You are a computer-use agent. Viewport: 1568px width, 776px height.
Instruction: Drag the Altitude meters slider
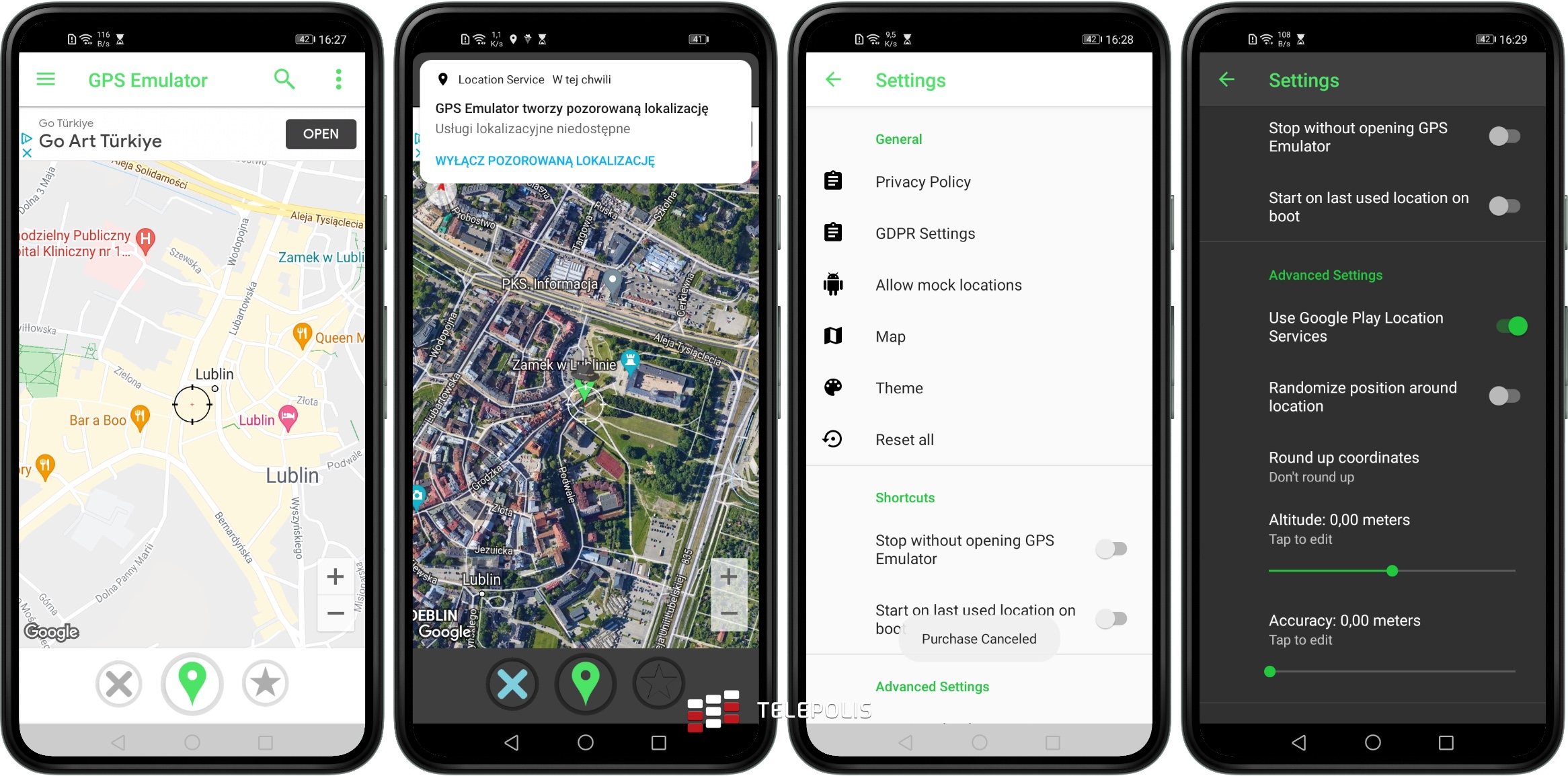click(x=1390, y=572)
